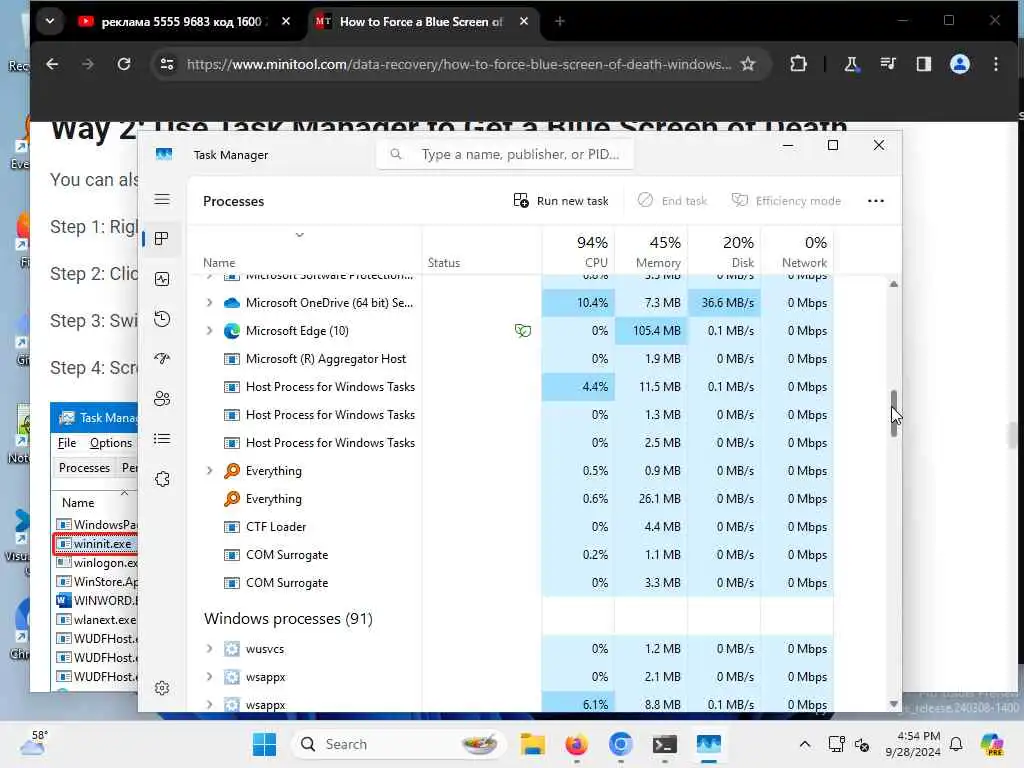1024x768 pixels.
Task: Open App history page in sidebar
Action: click(x=162, y=319)
